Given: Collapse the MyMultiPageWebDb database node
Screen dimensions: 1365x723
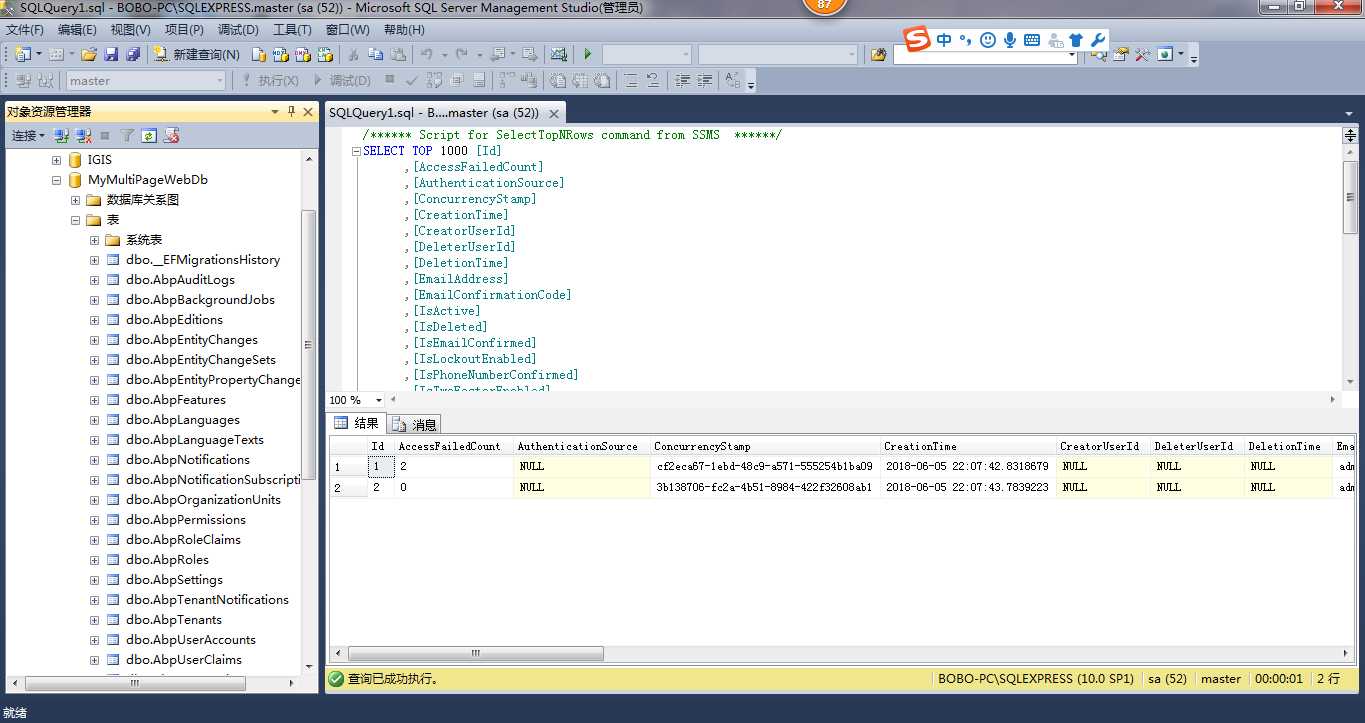Looking at the screenshot, I should coord(56,180).
